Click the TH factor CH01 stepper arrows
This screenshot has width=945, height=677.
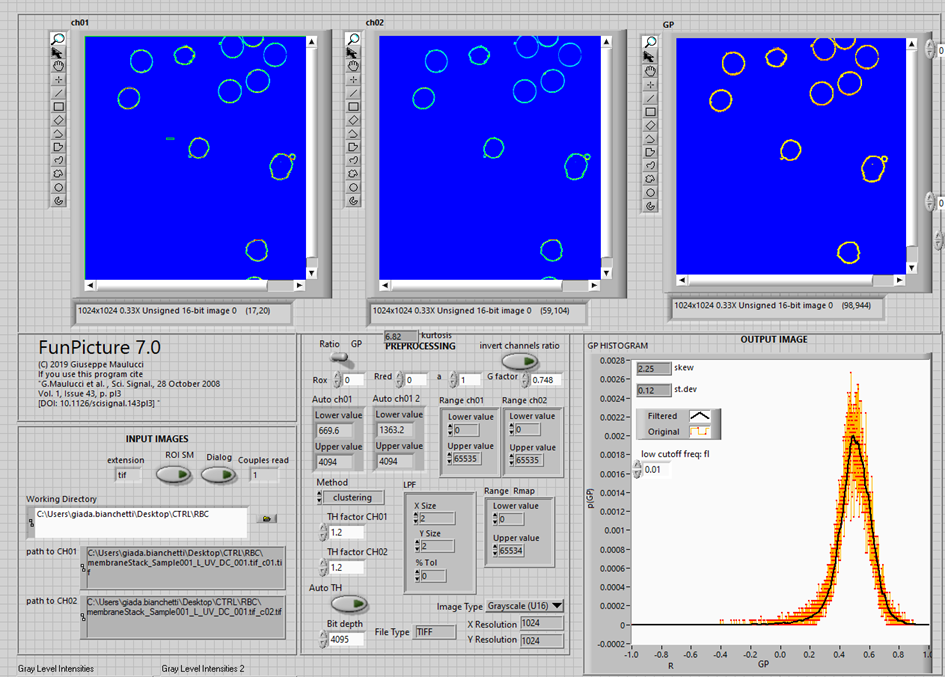click(323, 532)
